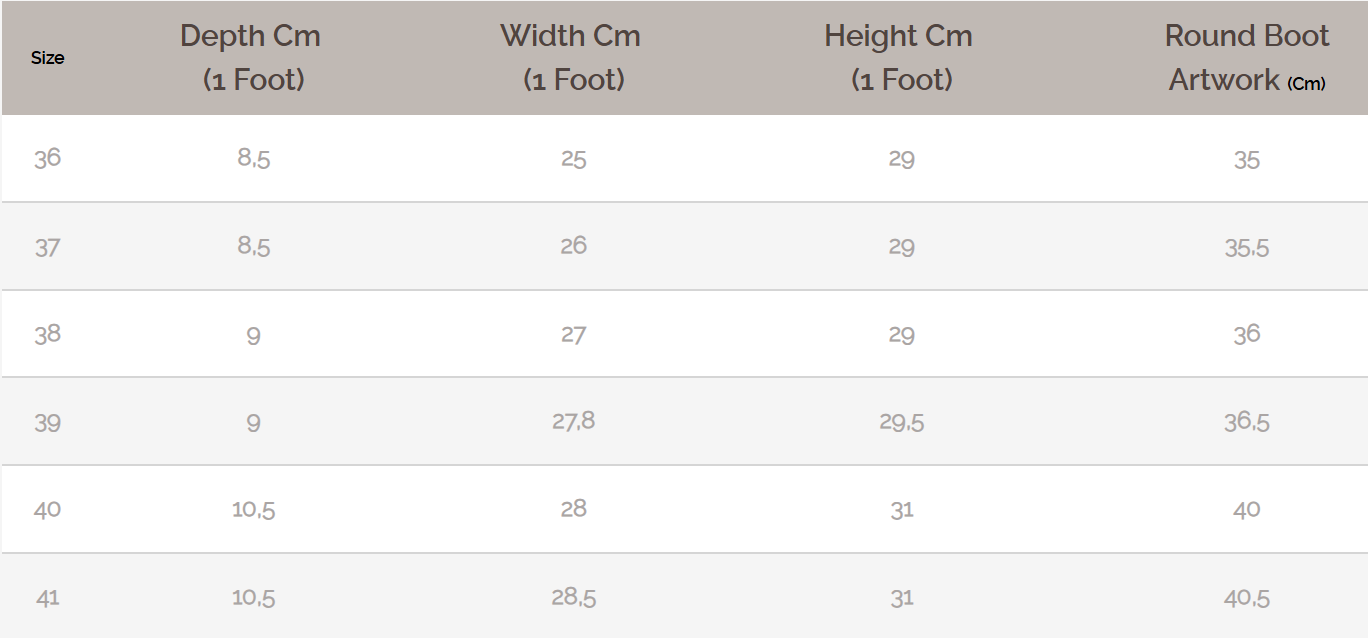Viewport: 1368px width, 638px height.
Task: Click the size 40 row label
Action: tap(47, 509)
